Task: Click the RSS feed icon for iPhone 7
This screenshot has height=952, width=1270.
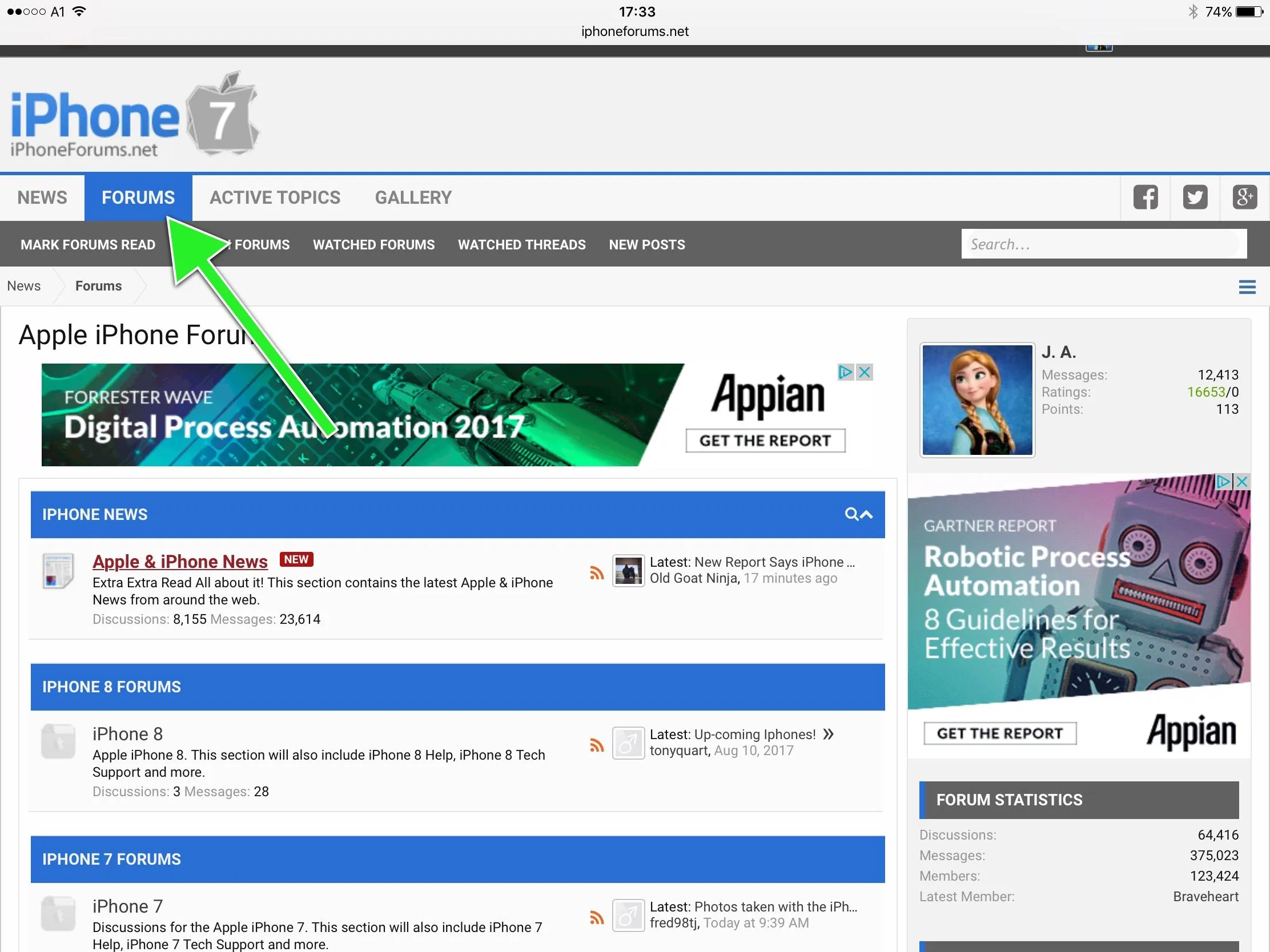Action: [x=597, y=917]
